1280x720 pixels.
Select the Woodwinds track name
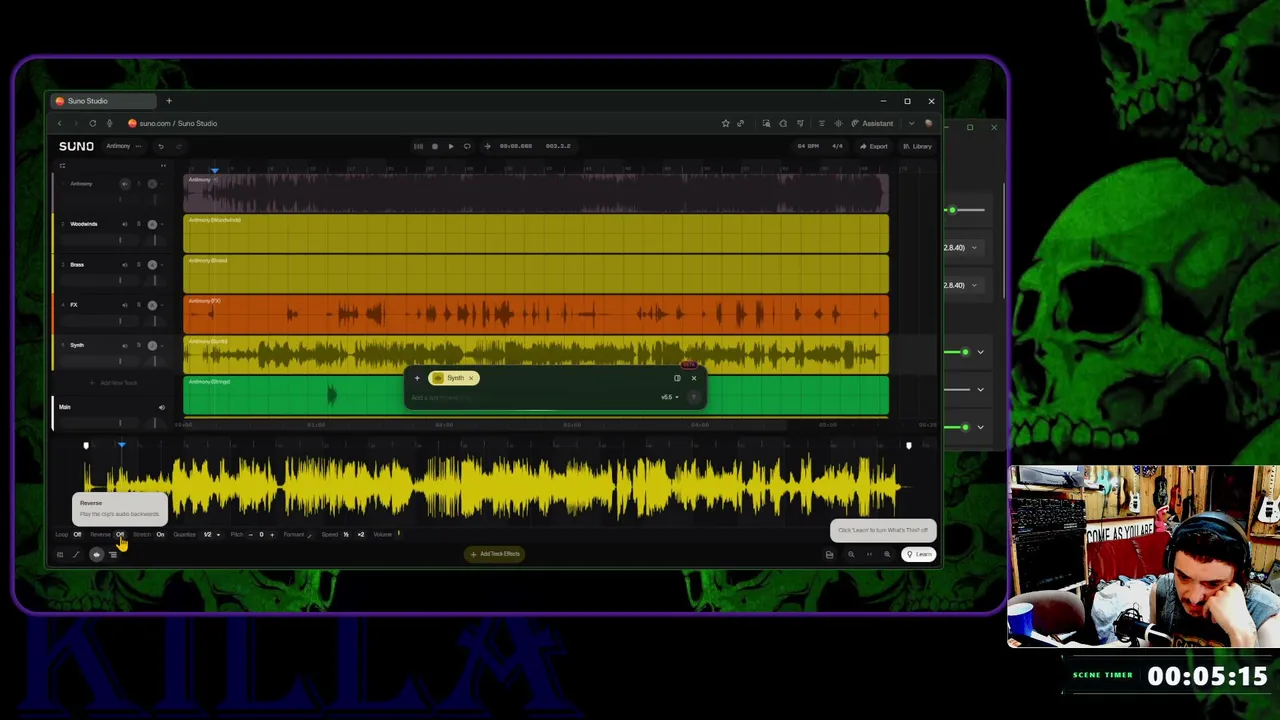click(84, 224)
